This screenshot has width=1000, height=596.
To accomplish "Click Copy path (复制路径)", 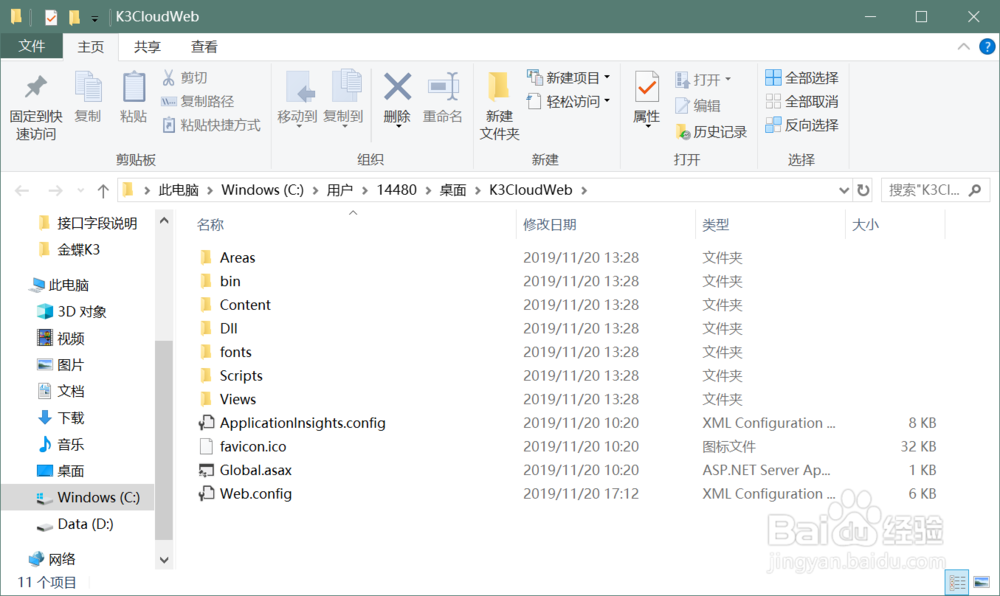I will click(x=198, y=101).
